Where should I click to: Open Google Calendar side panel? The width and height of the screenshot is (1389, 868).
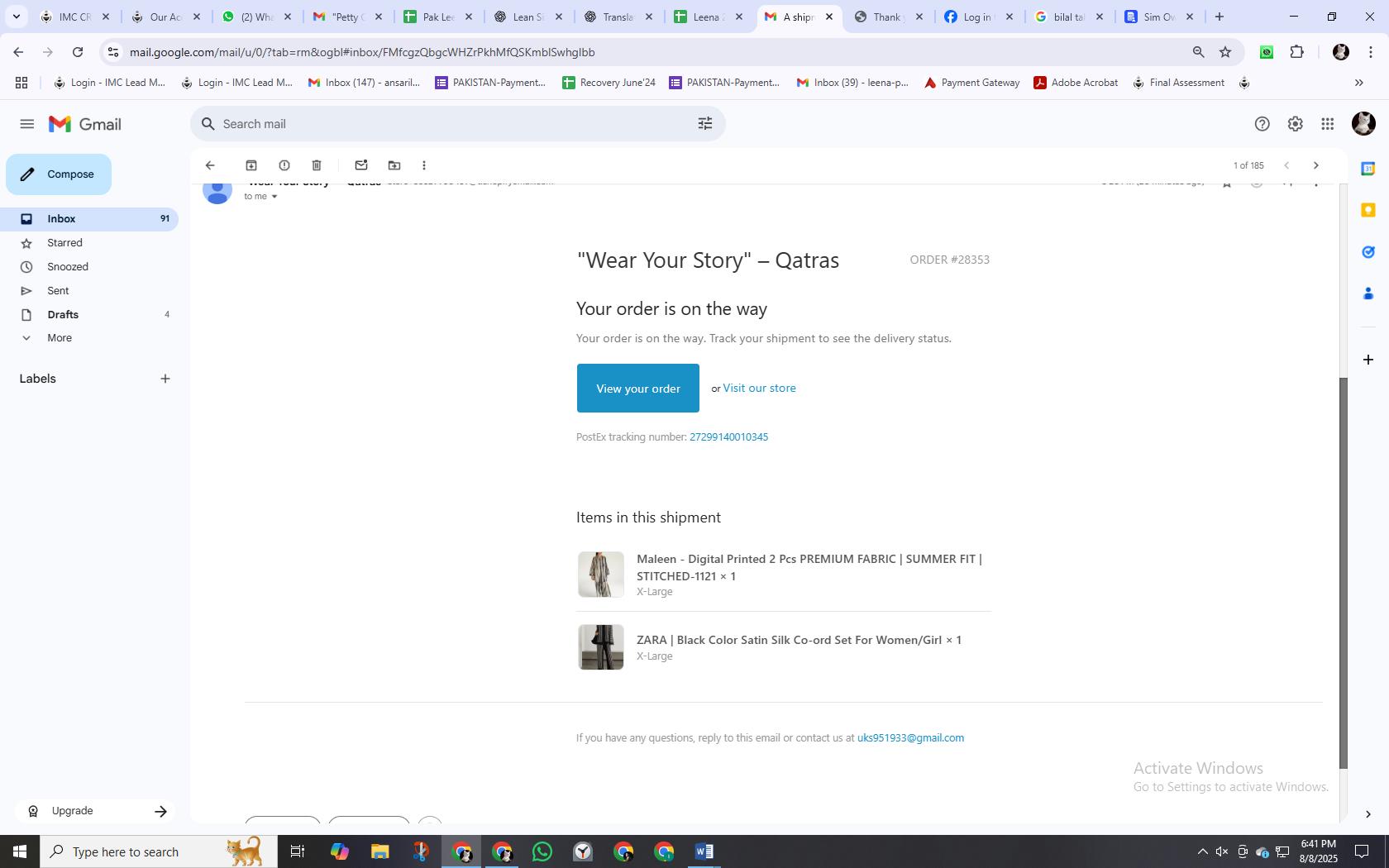click(1368, 169)
